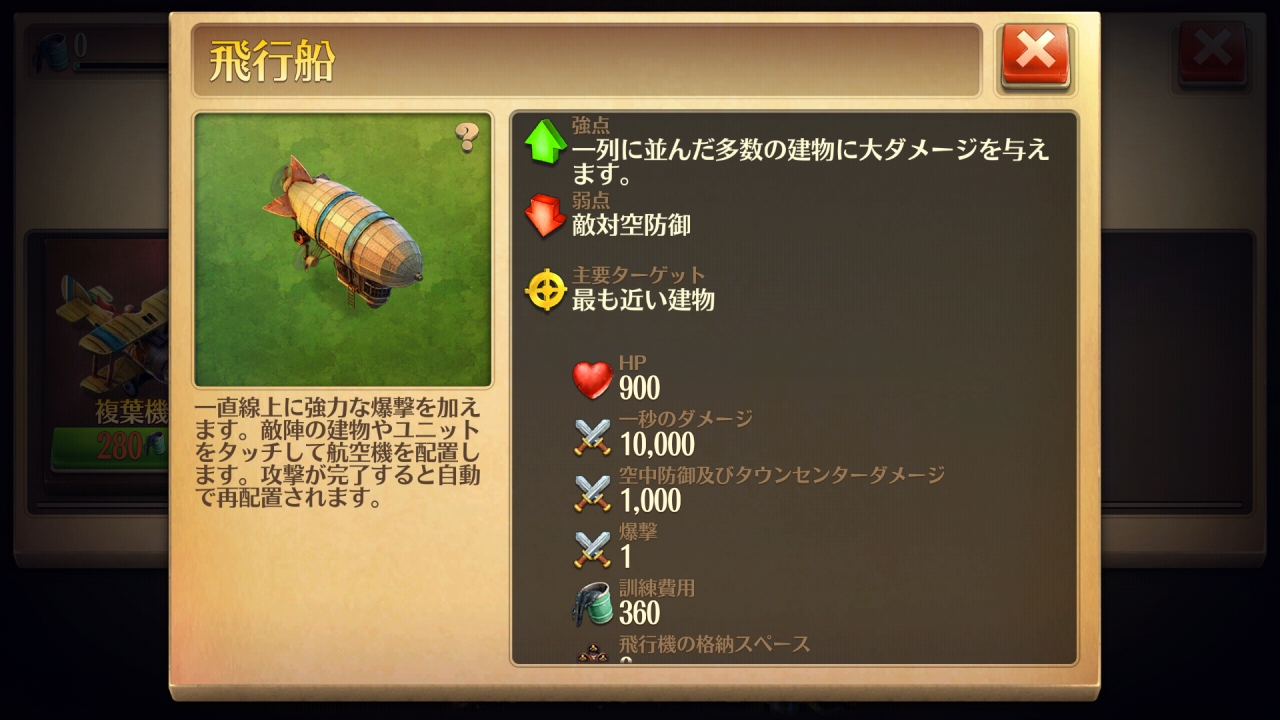This screenshot has width=1280, height=720.
Task: Click the green strength arrow icon
Action: pyautogui.click(x=545, y=141)
